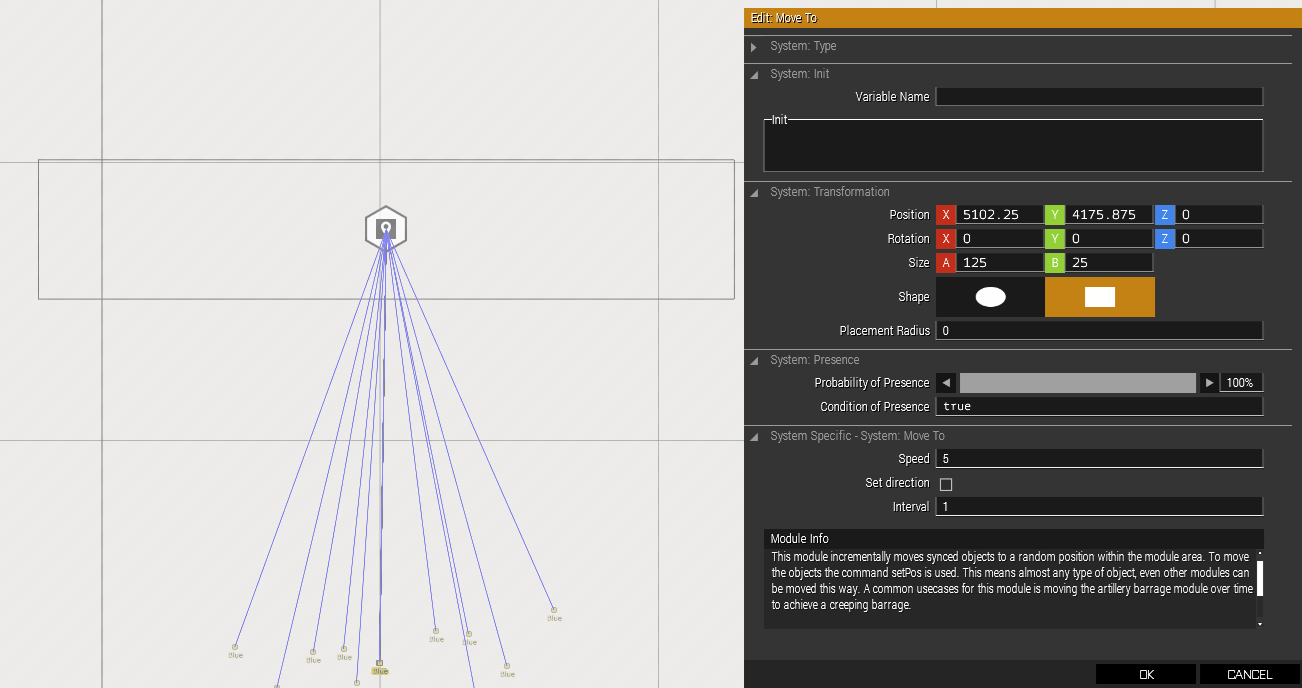1302x688 pixels.
Task: Discard changes with the CANCEL button
Action: pos(1250,675)
